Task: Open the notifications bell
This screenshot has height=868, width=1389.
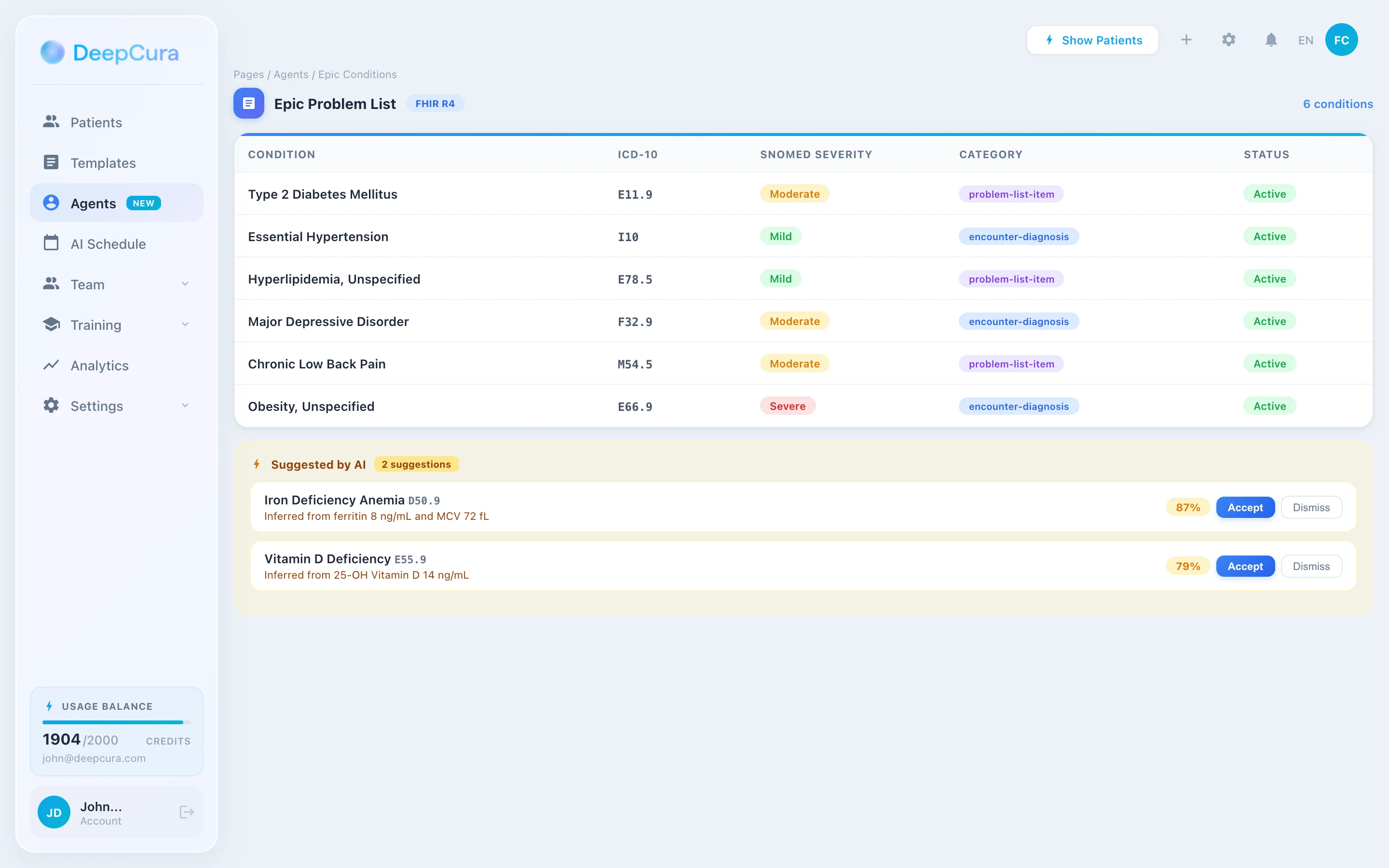Action: click(1270, 40)
